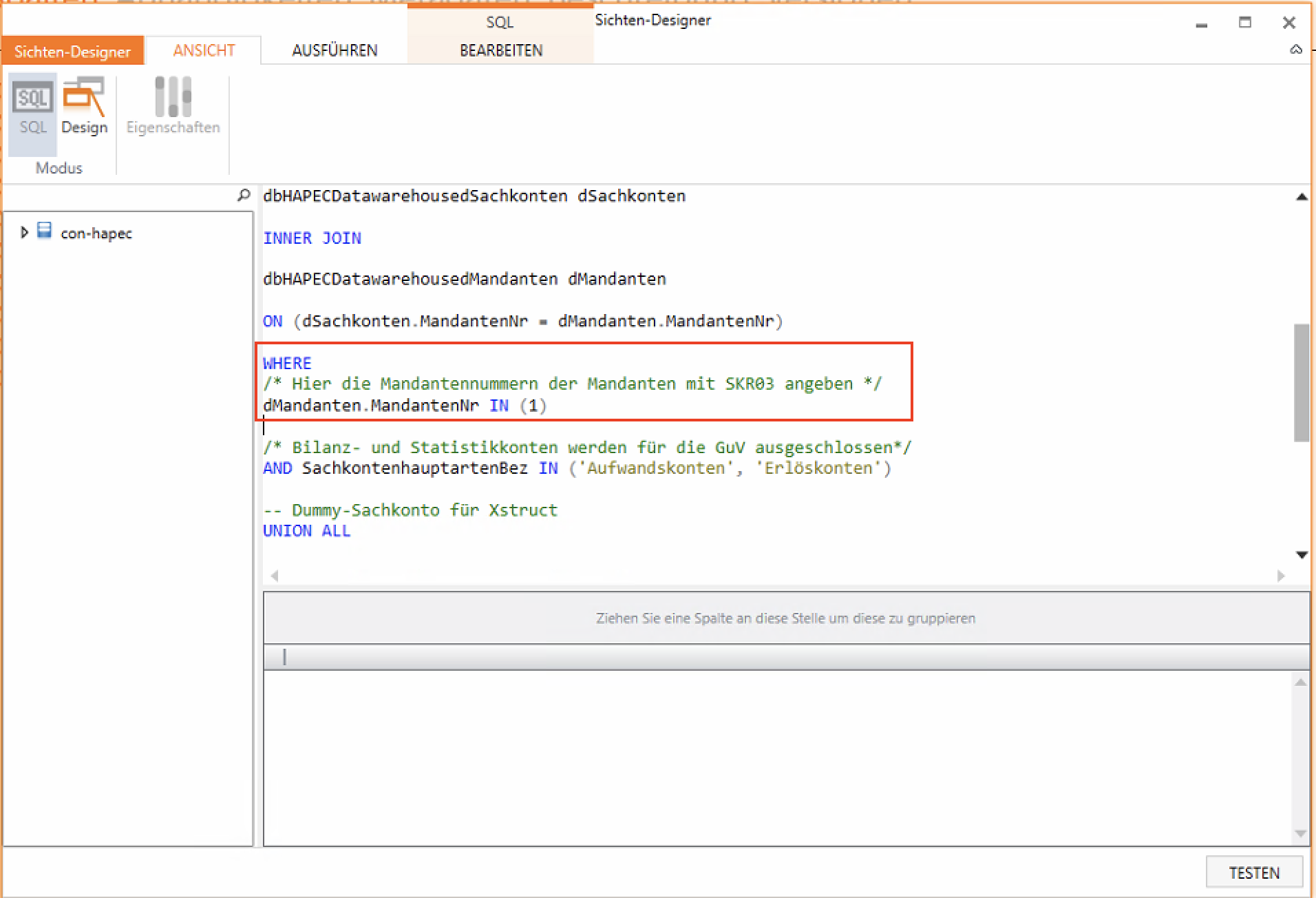This screenshot has height=898, width=1316.
Task: Click the Sichten-Designer orange tab
Action: [72, 52]
